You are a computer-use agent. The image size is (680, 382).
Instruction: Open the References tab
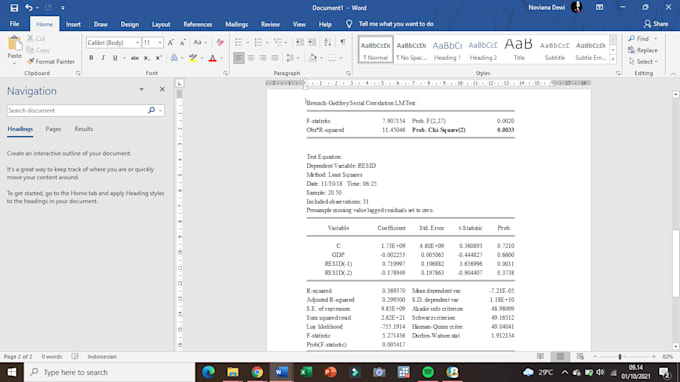[x=198, y=24]
